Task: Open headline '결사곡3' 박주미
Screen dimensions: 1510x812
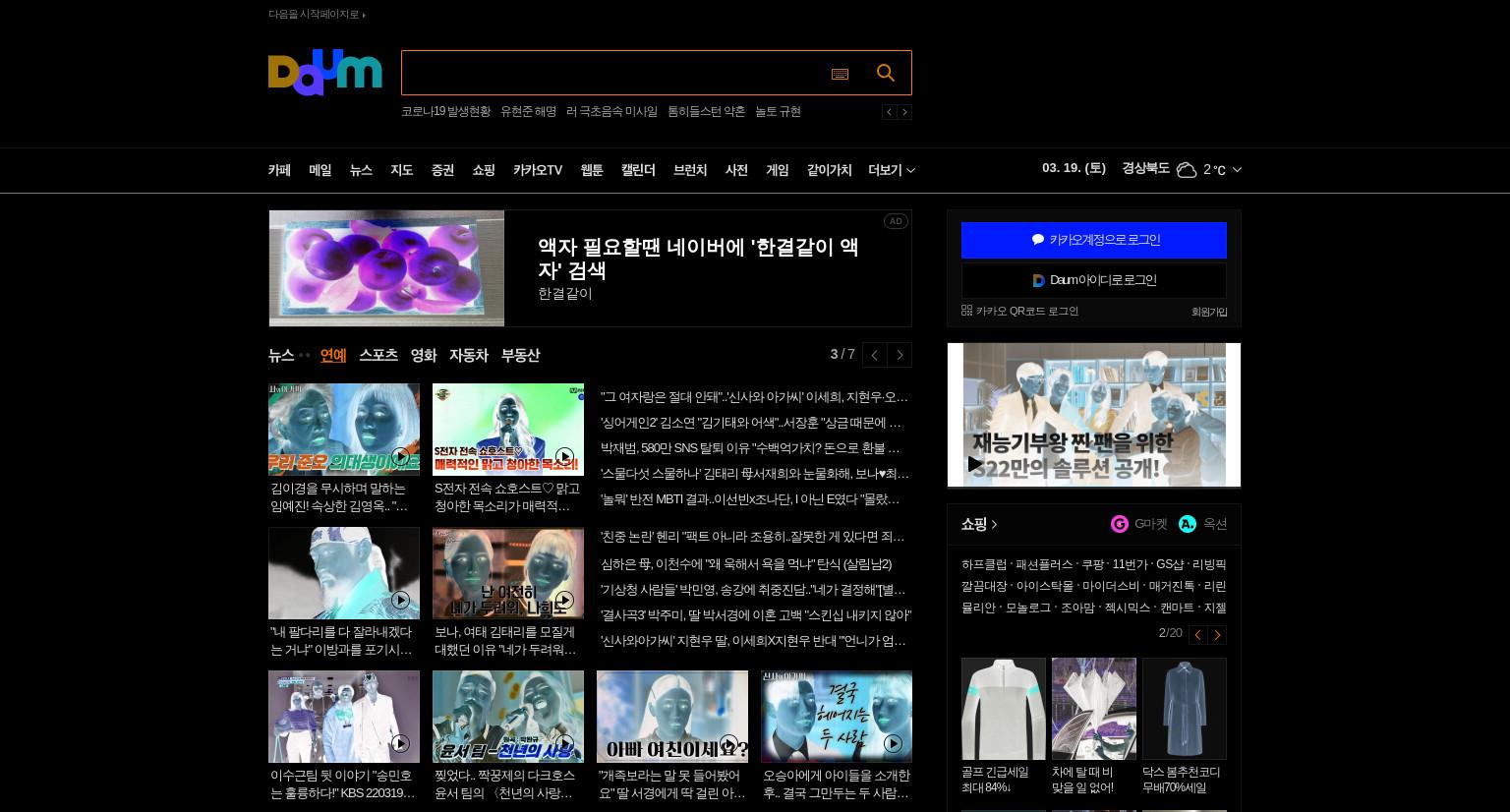Action: click(x=756, y=615)
